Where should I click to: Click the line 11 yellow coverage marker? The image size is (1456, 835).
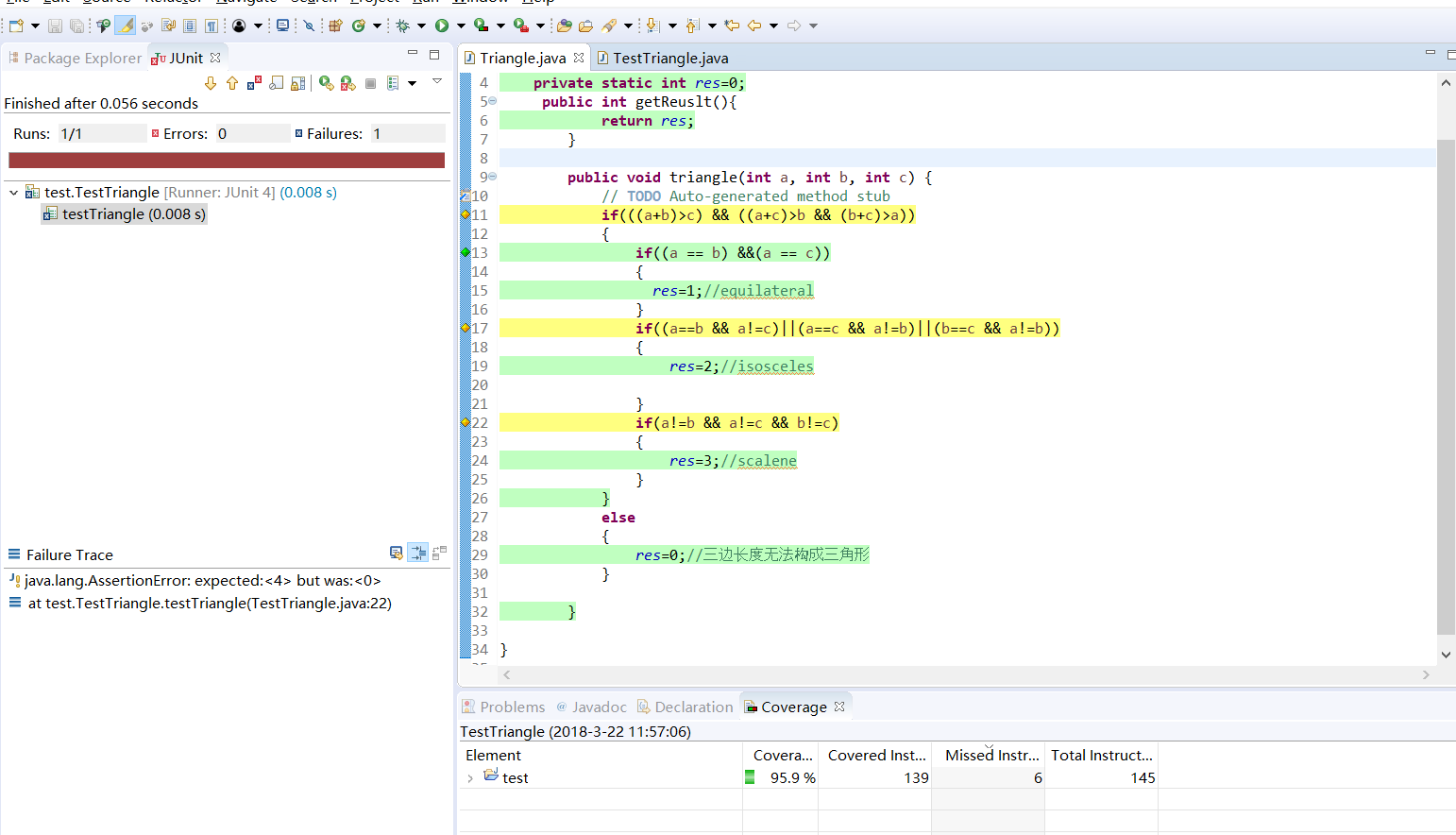pyautogui.click(x=465, y=214)
